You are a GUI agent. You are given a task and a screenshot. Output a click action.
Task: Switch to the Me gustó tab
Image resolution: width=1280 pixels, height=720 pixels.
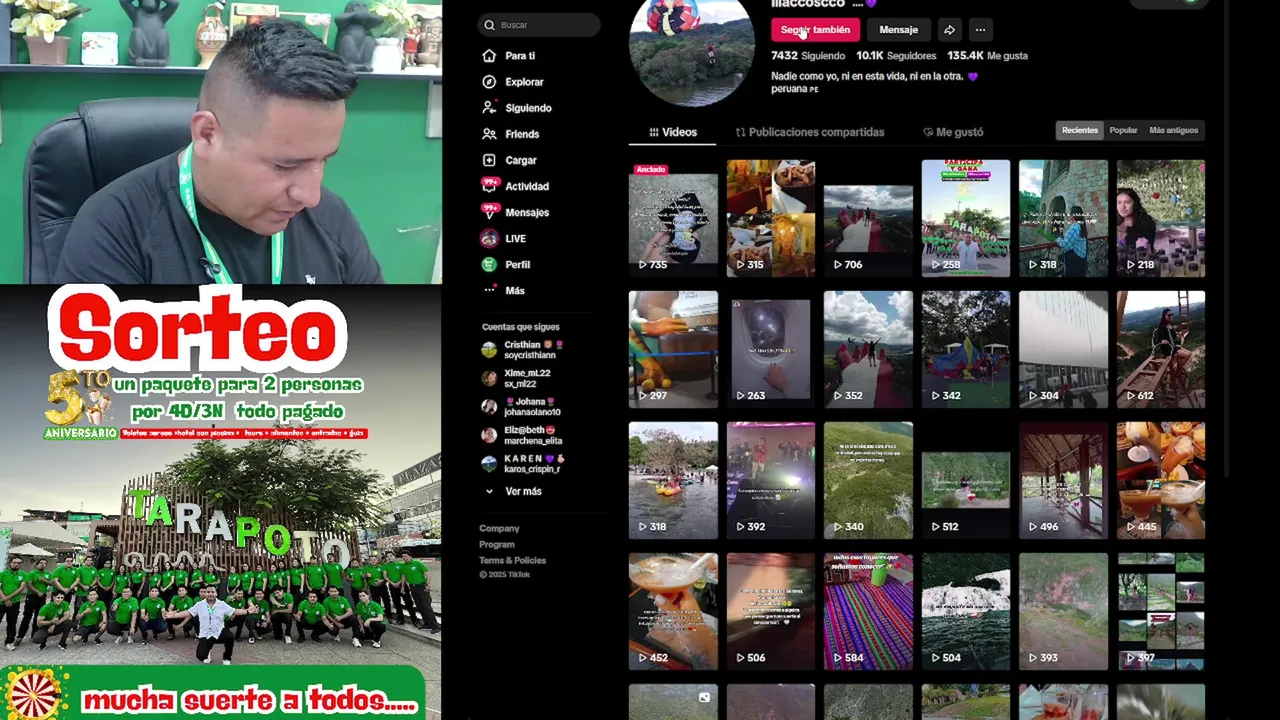952,132
